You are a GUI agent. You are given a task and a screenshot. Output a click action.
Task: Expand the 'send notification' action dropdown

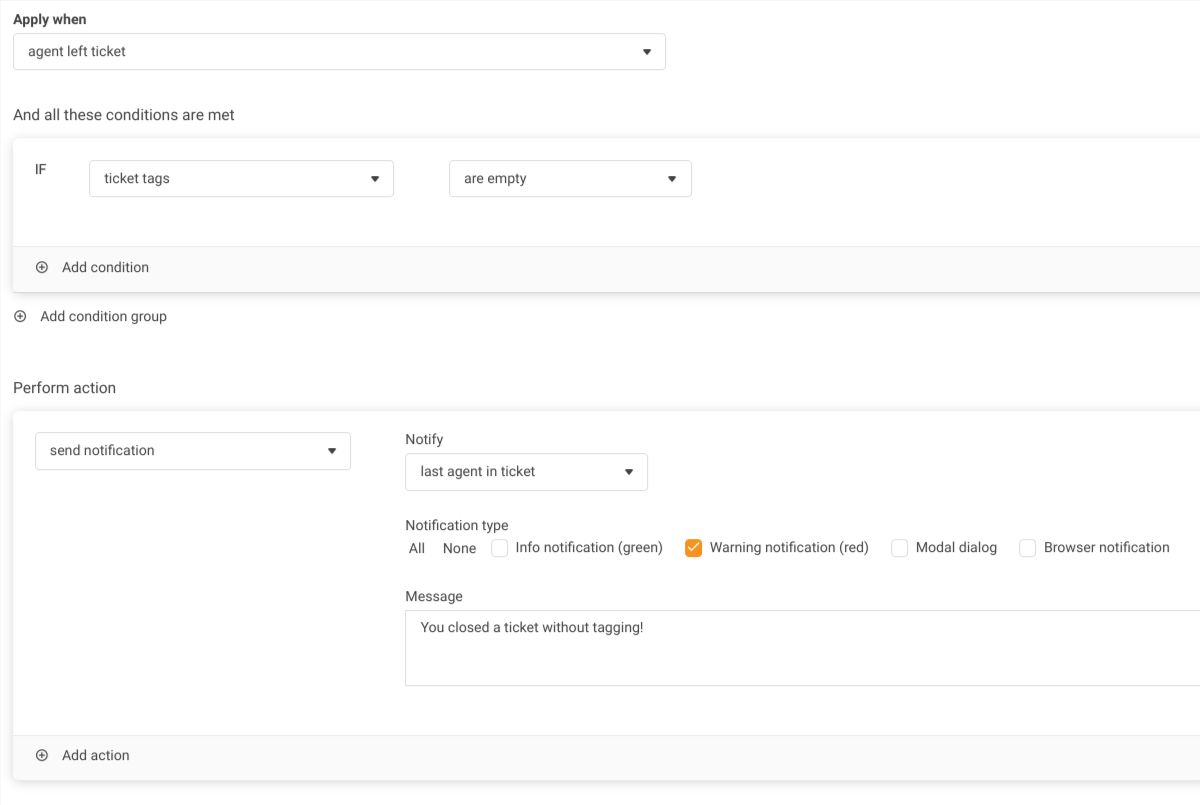tap(193, 451)
